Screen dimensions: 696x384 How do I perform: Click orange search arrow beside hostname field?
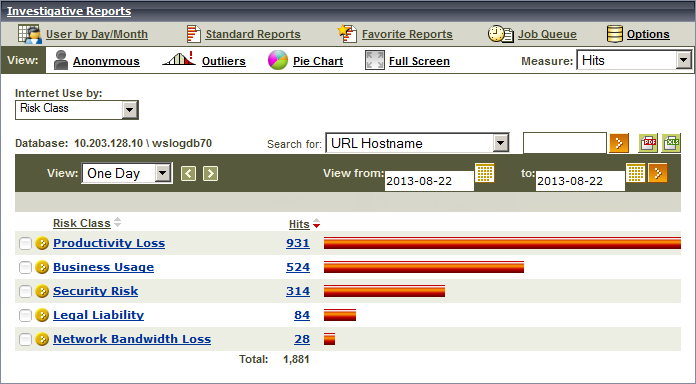click(619, 143)
